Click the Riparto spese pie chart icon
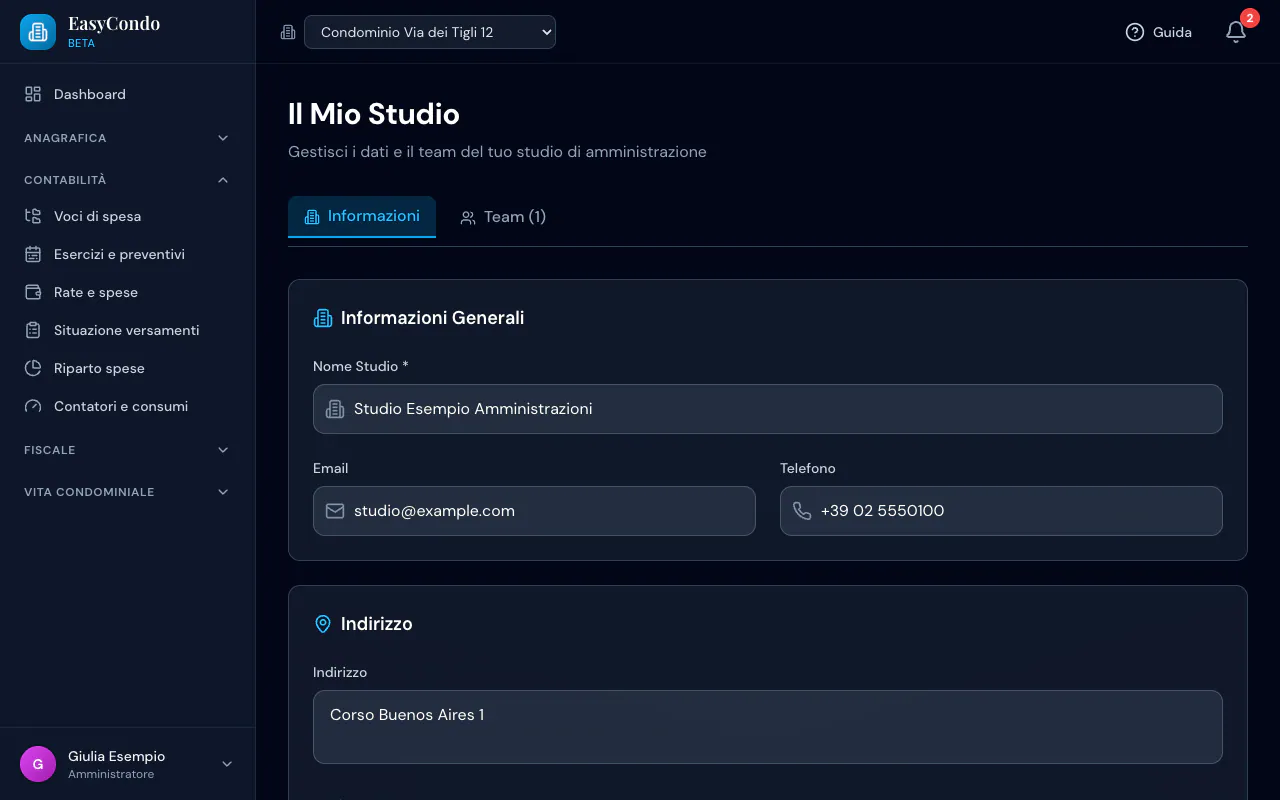Image resolution: width=1280 pixels, height=800 pixels. click(33, 368)
